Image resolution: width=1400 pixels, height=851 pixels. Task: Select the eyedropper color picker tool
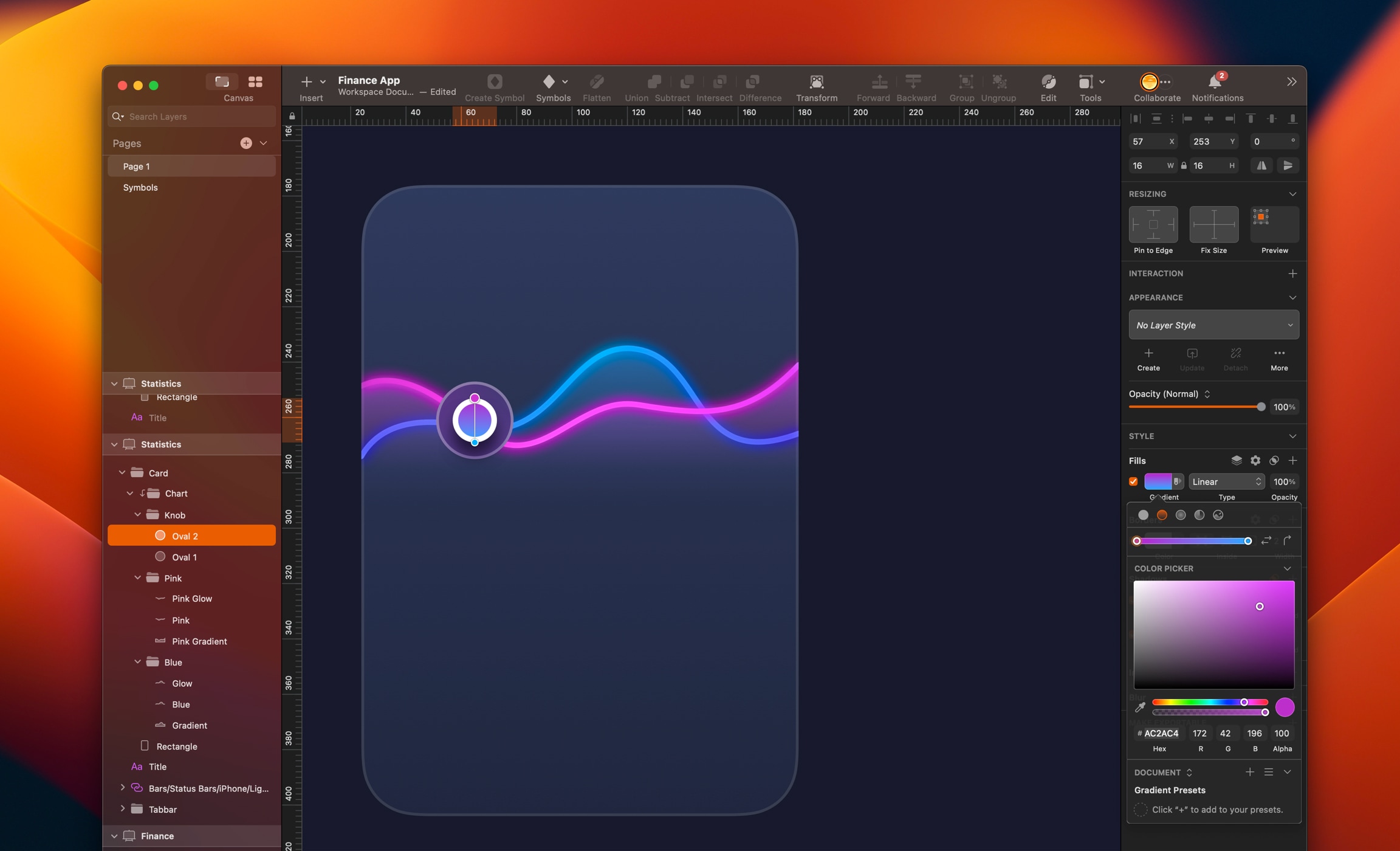click(x=1140, y=707)
